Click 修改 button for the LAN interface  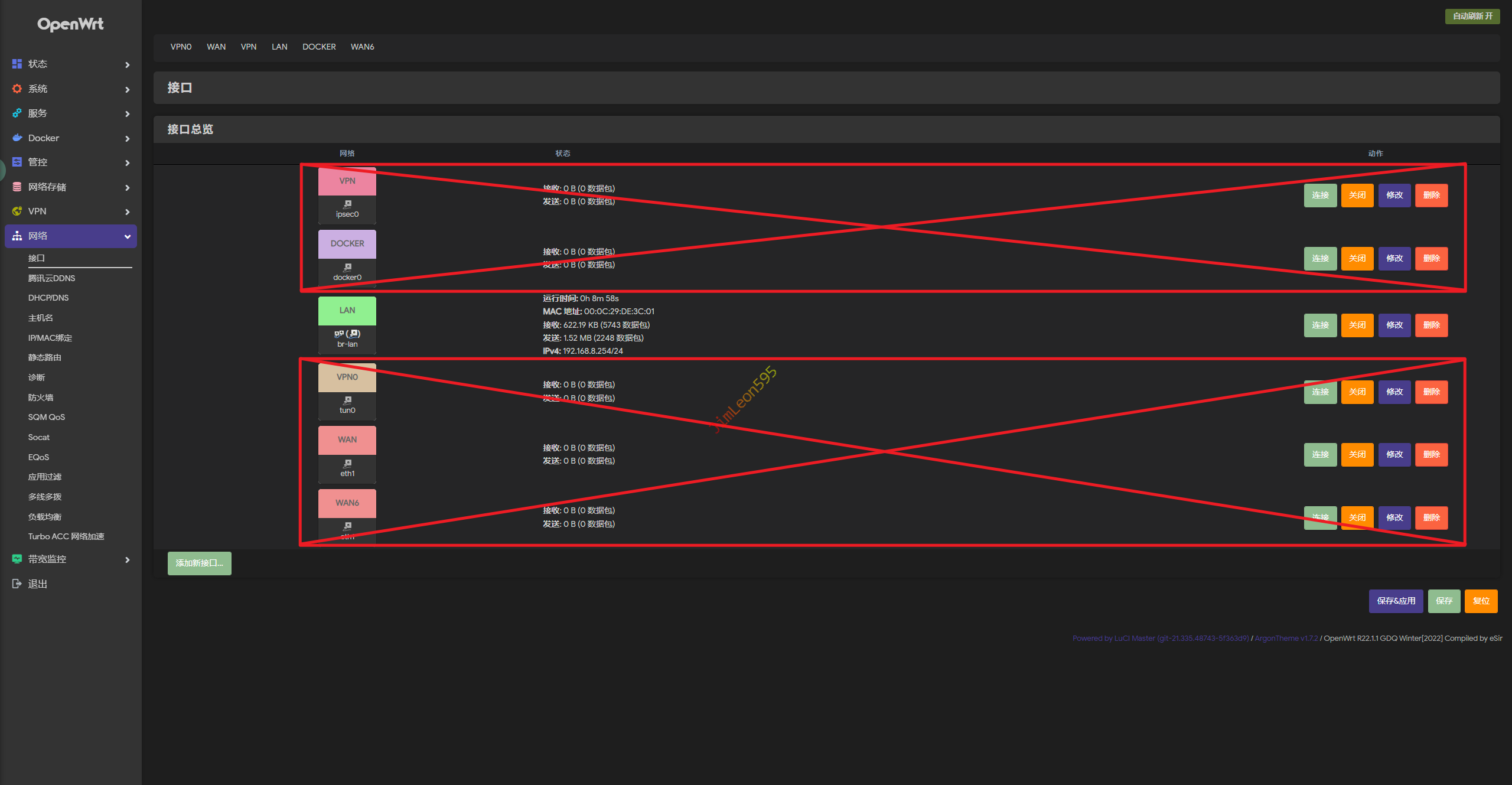(x=1394, y=325)
